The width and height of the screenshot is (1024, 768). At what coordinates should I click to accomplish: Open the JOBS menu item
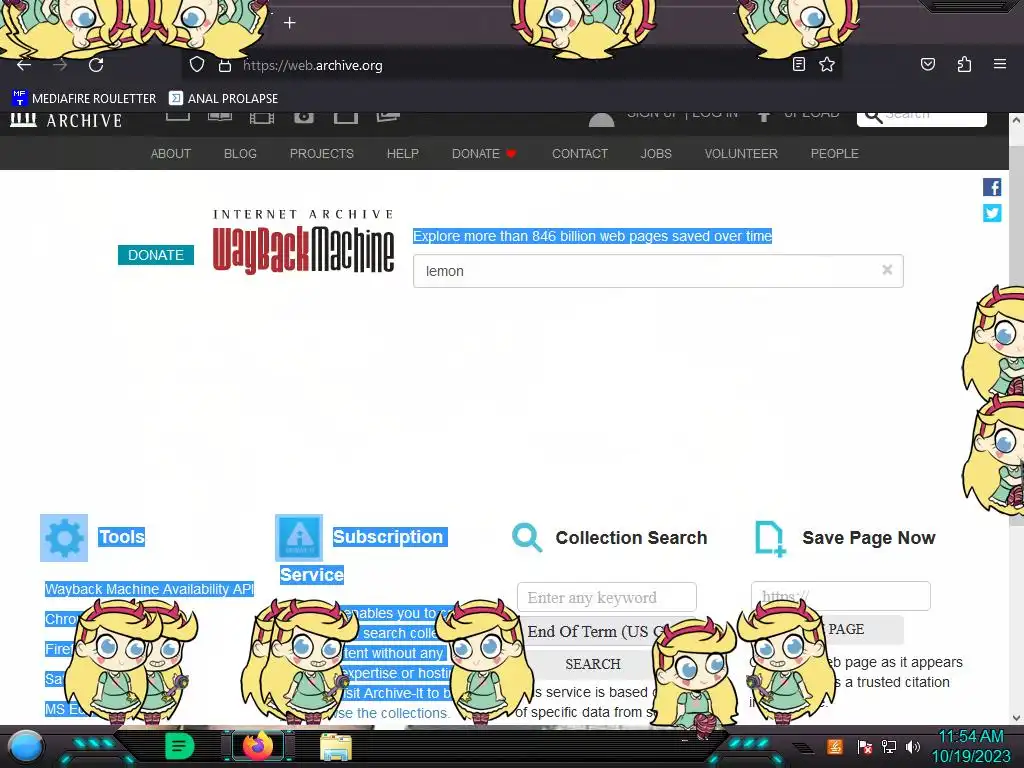(656, 153)
